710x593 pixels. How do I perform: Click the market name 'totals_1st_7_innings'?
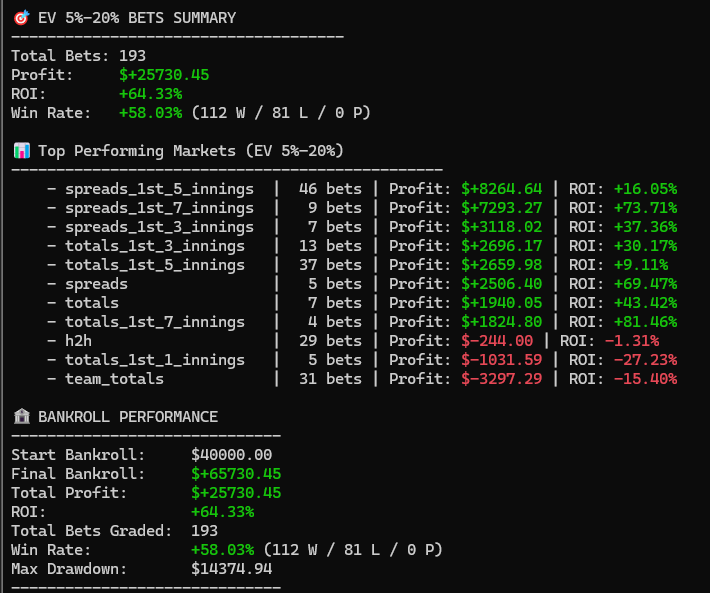click(155, 322)
